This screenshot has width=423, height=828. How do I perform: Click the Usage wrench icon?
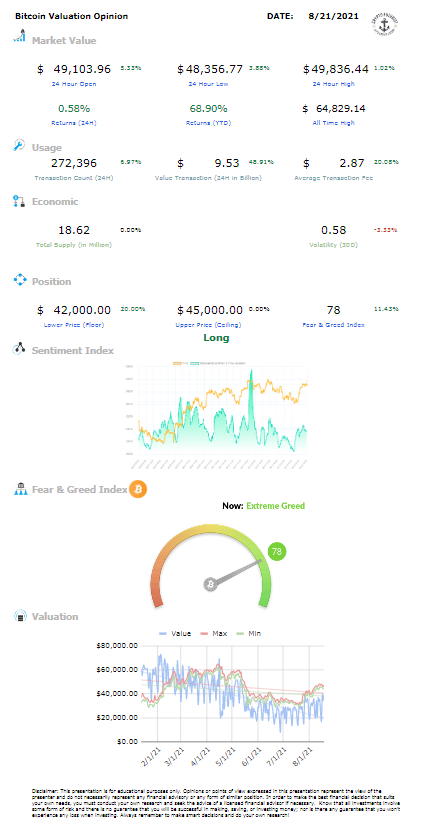click(19, 146)
